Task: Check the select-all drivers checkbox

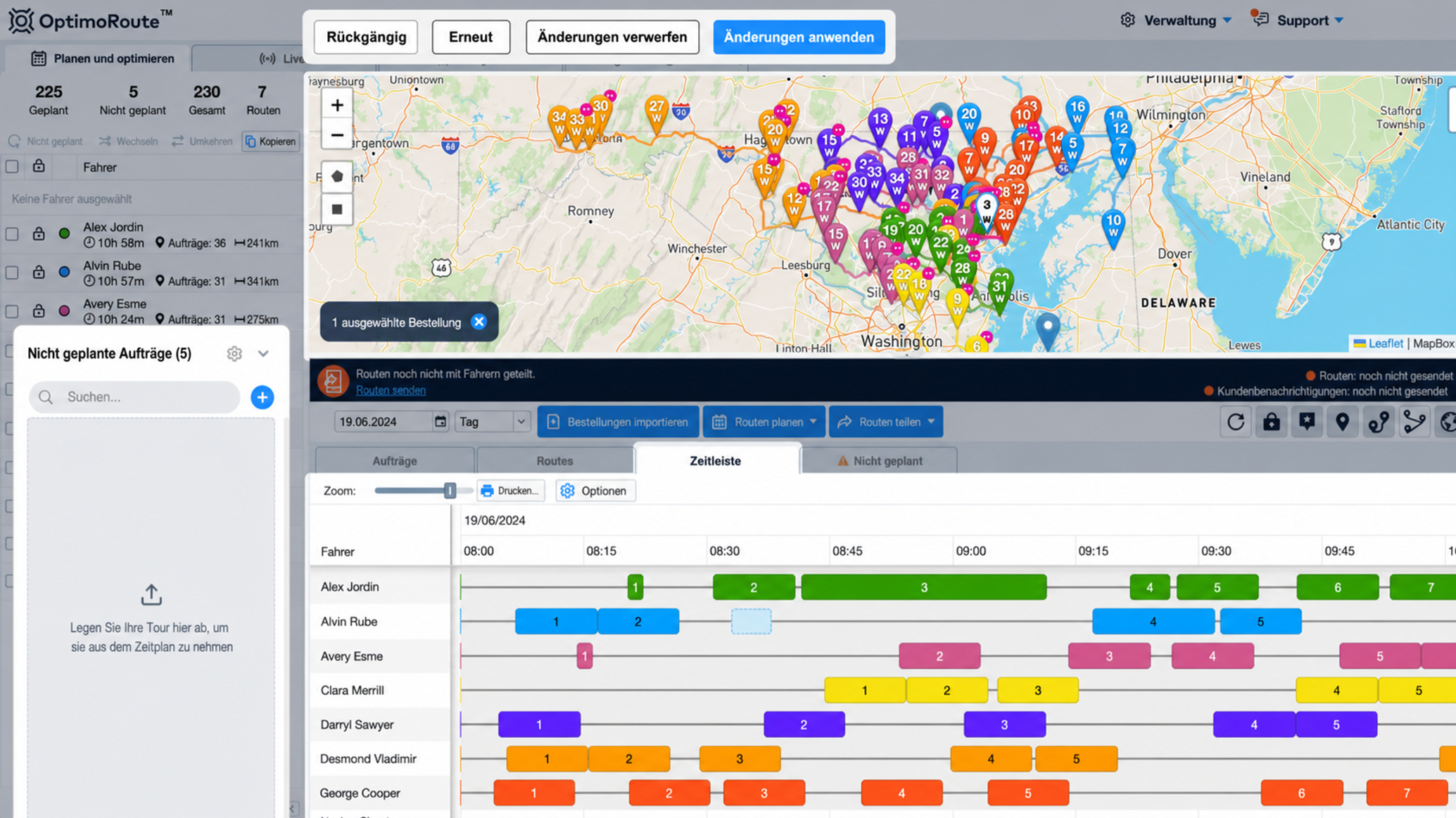Action: (12, 167)
